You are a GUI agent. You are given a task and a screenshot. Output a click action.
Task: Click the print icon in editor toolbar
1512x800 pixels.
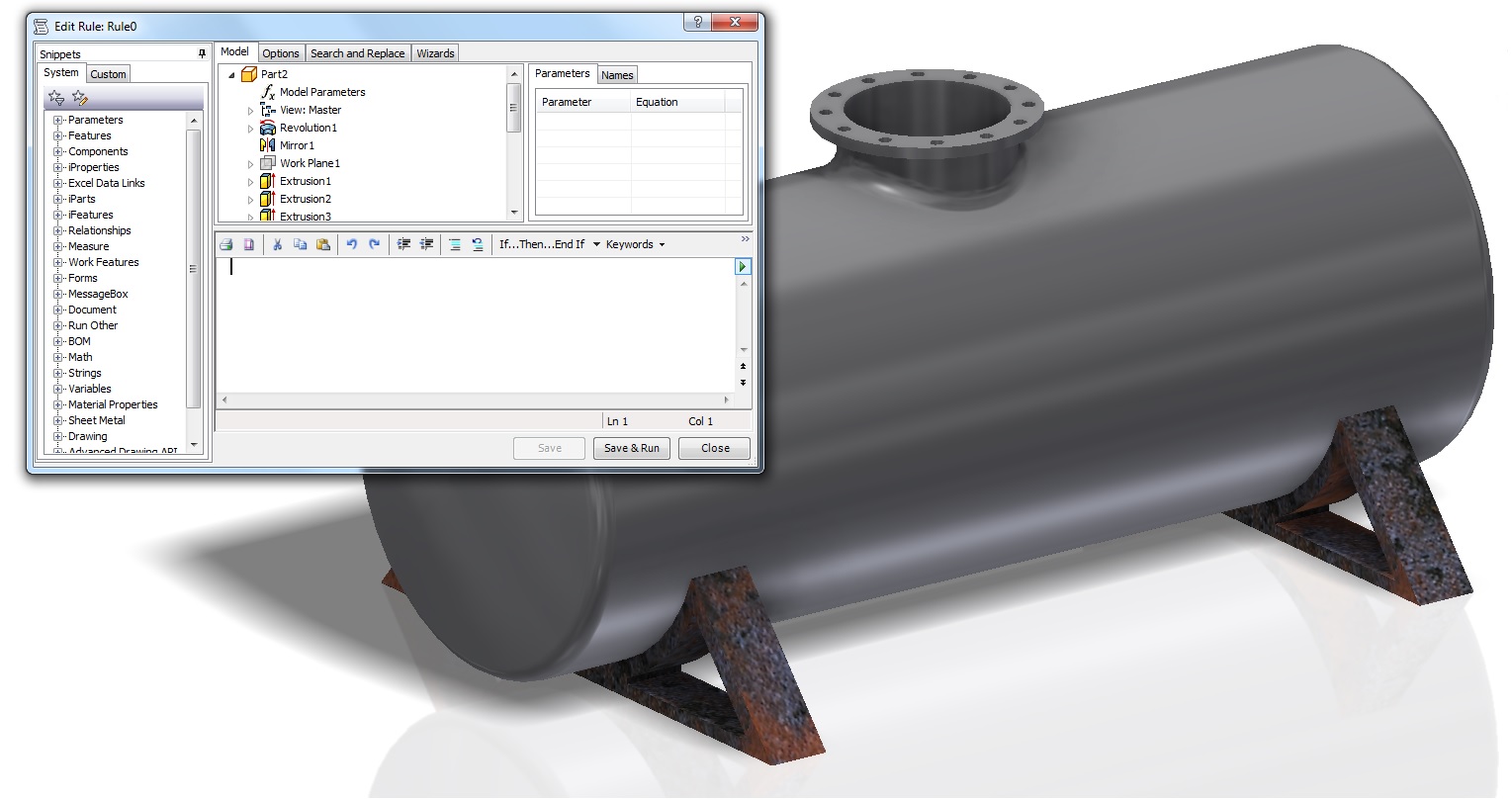coord(226,244)
